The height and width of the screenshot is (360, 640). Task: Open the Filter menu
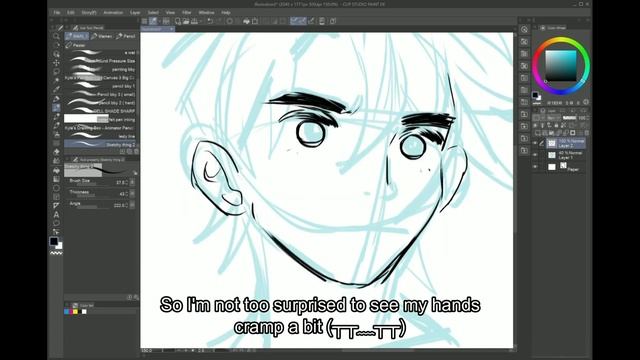[x=187, y=13]
